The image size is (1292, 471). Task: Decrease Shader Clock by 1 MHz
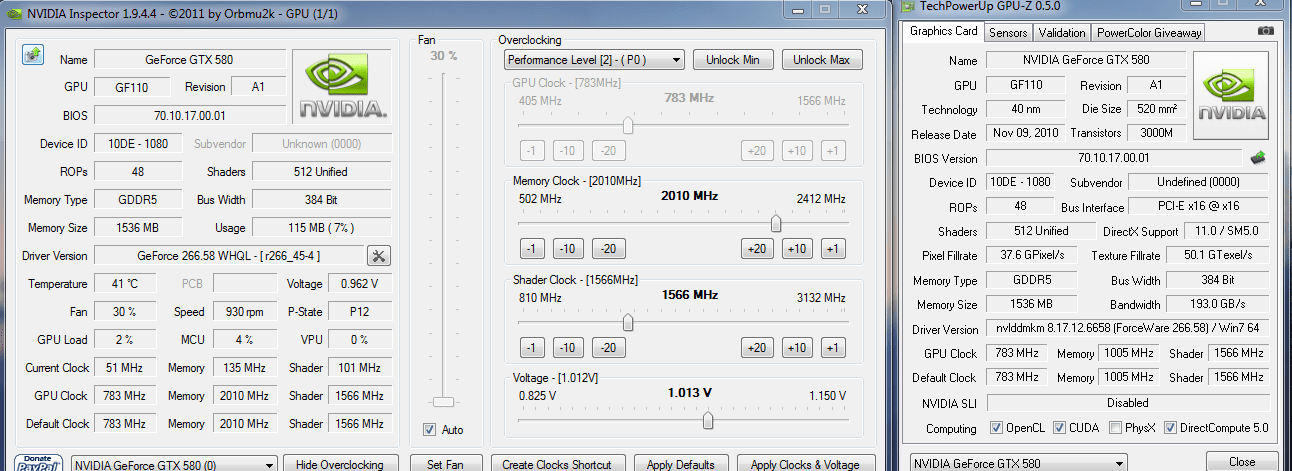(533, 347)
